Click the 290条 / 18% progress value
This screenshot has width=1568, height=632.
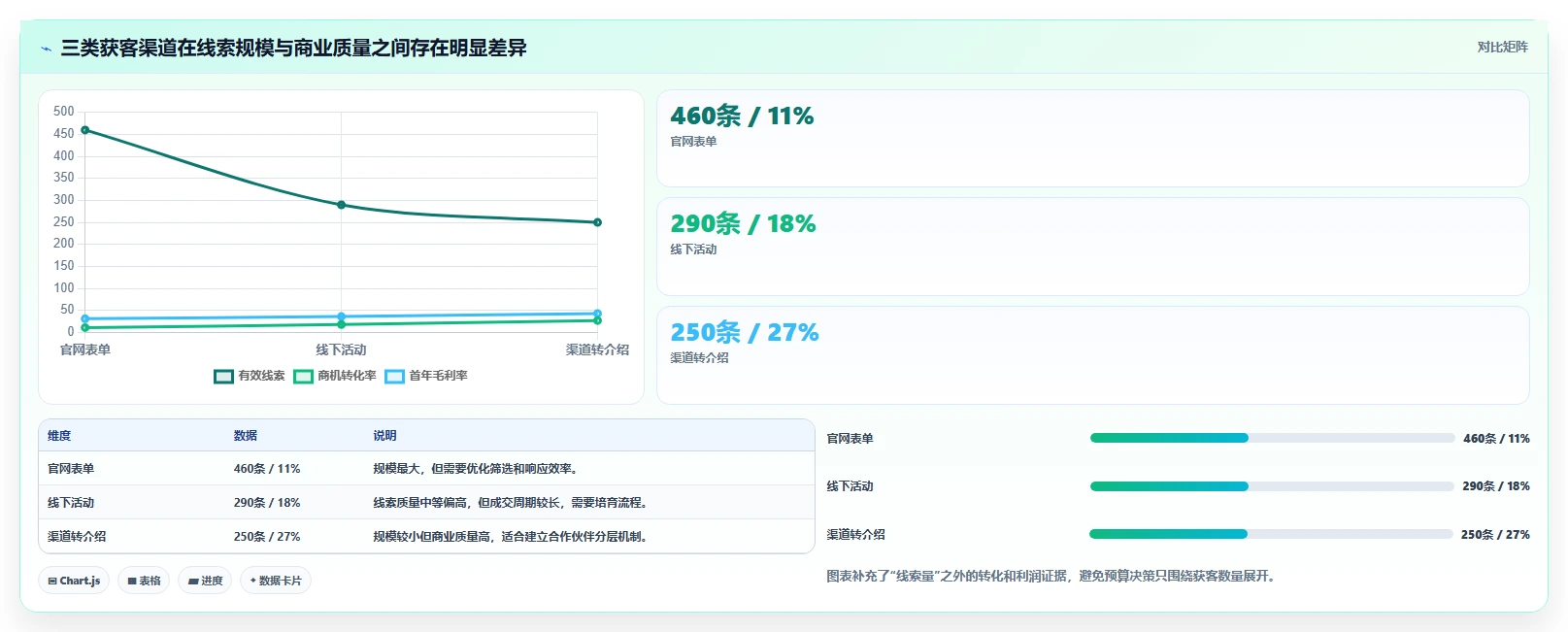[1496, 486]
